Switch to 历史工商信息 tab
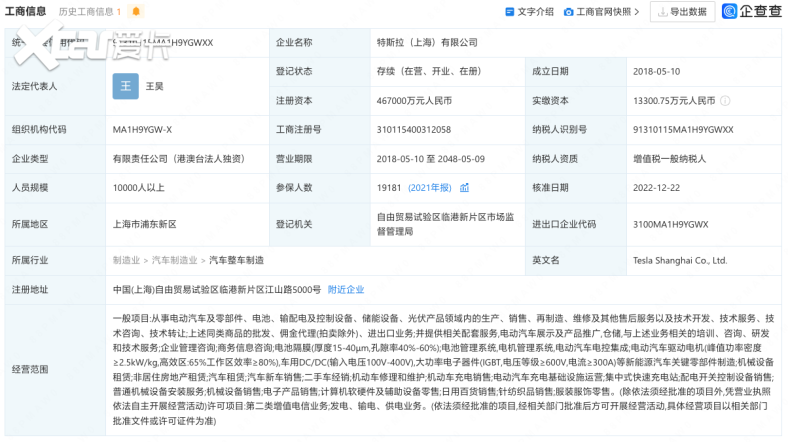 pyautogui.click(x=89, y=12)
